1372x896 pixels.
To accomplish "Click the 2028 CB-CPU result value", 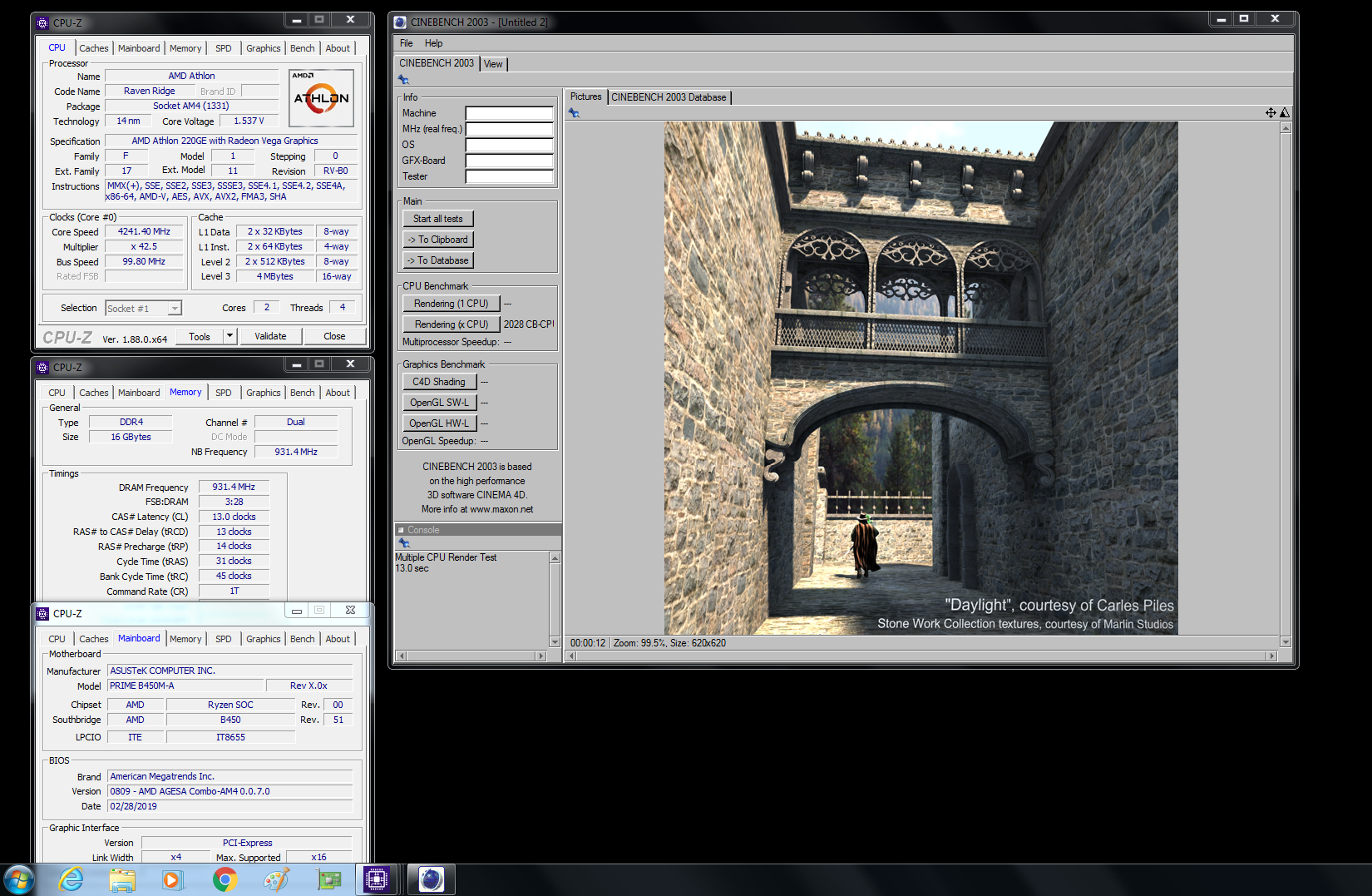I will point(529,324).
